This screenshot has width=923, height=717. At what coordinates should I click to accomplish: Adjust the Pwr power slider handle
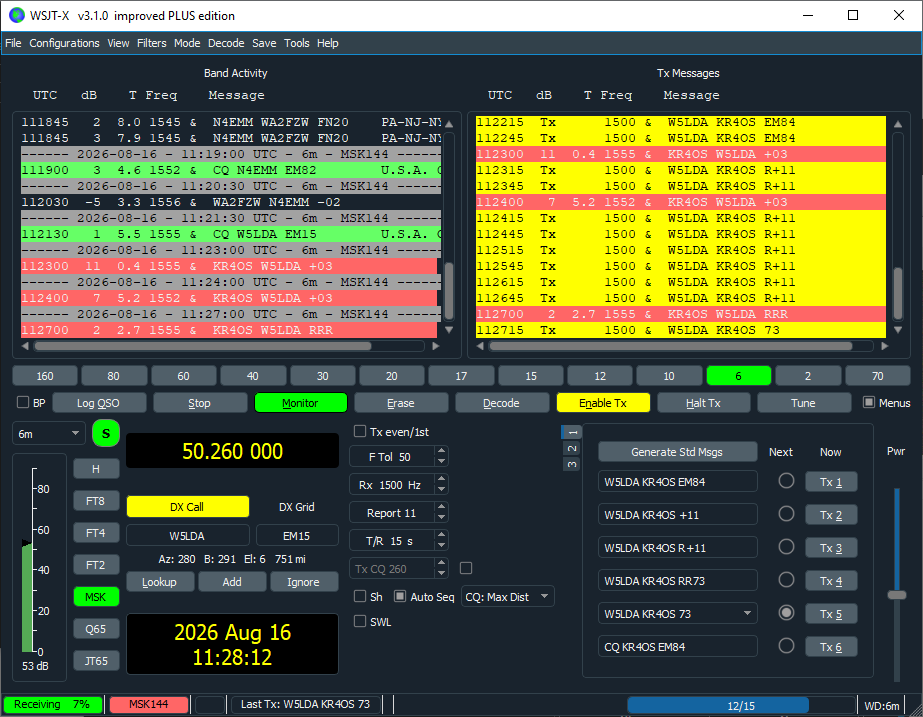tap(897, 595)
